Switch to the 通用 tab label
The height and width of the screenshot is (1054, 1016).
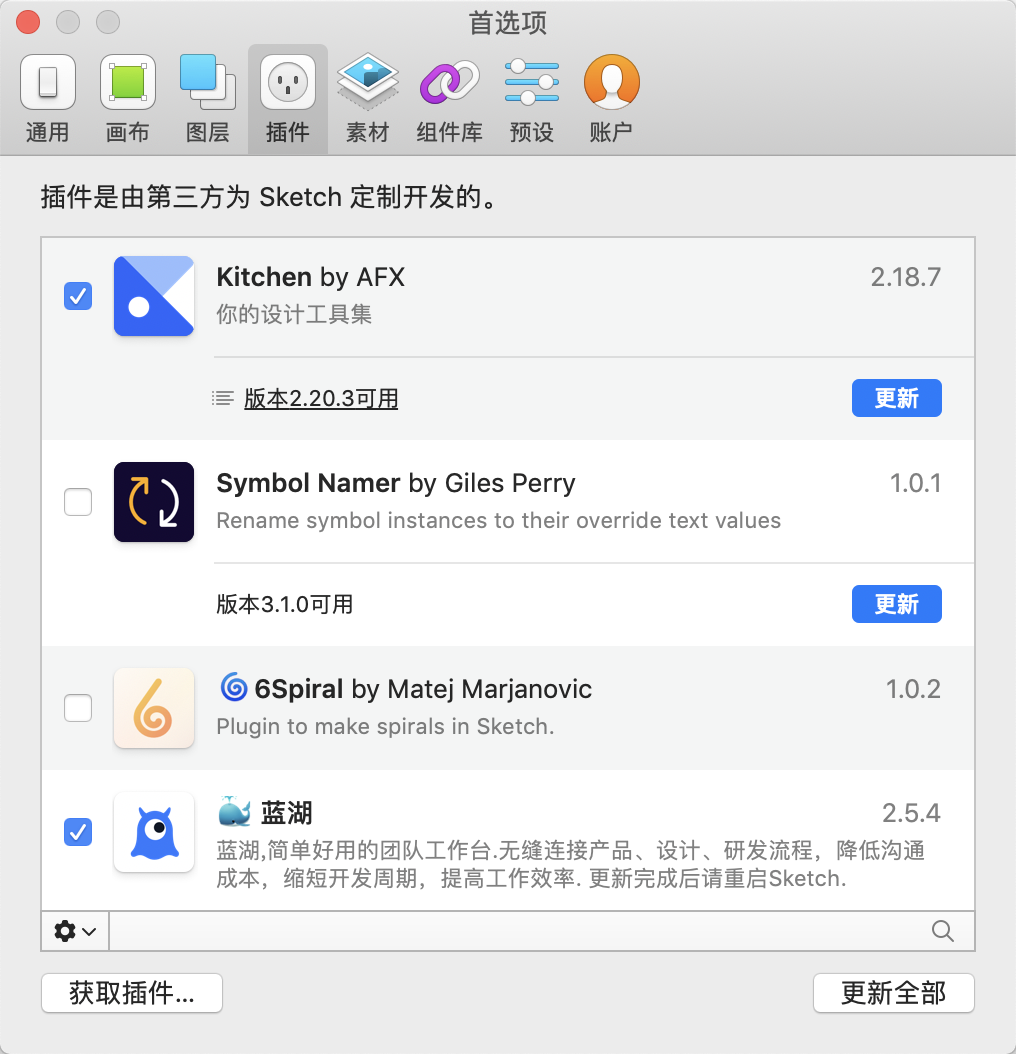click(48, 132)
